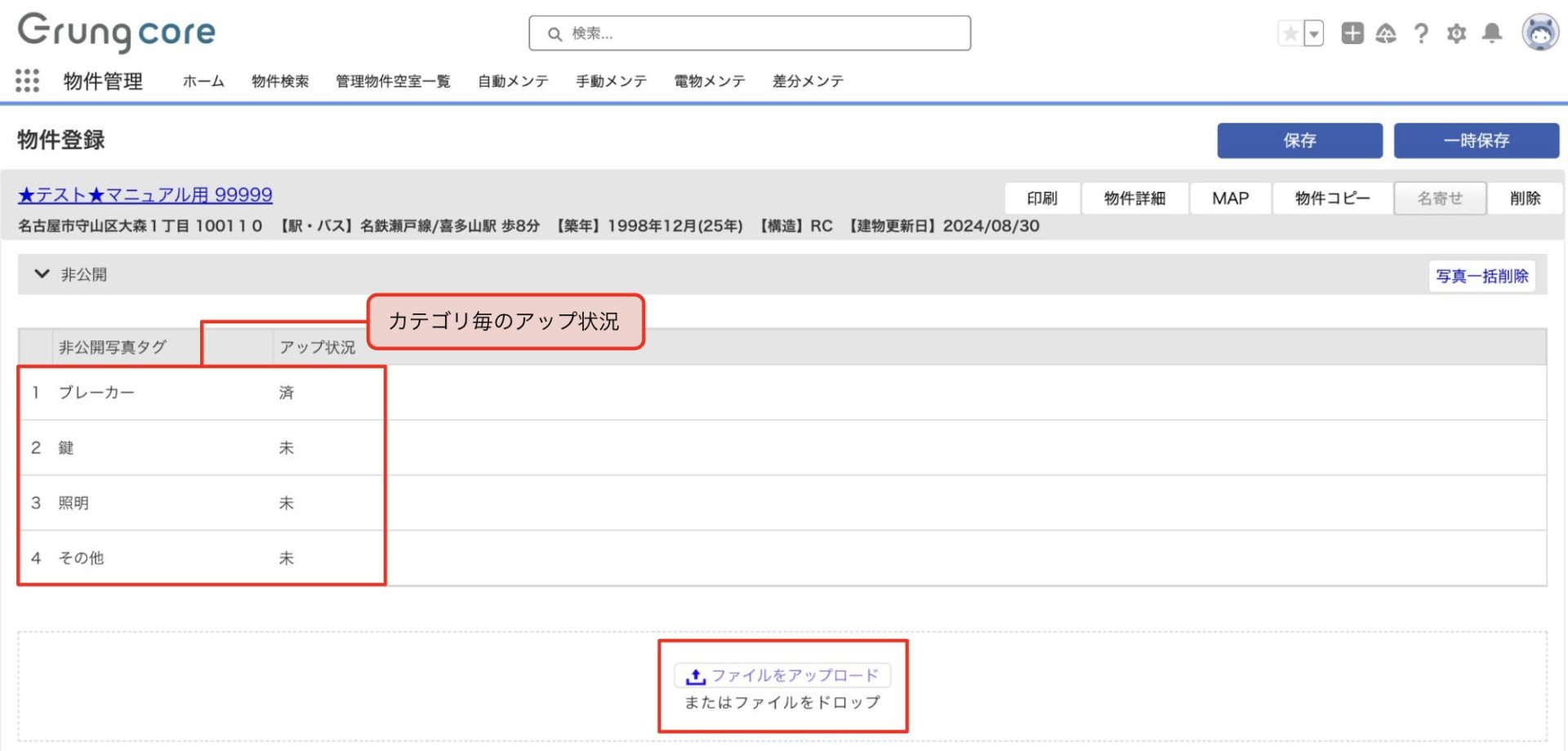Open the user profile avatar
Screen dimensions: 1568x751
pyautogui.click(x=1540, y=33)
